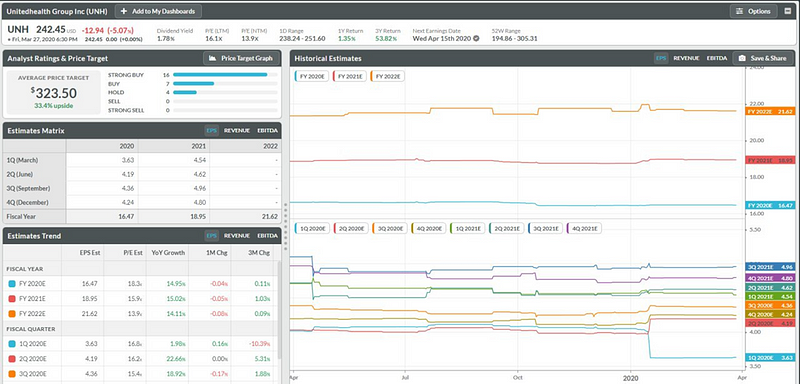Screen dimensions: 800x384
Task: Click 33.4% upside text
Action: pos(54,106)
